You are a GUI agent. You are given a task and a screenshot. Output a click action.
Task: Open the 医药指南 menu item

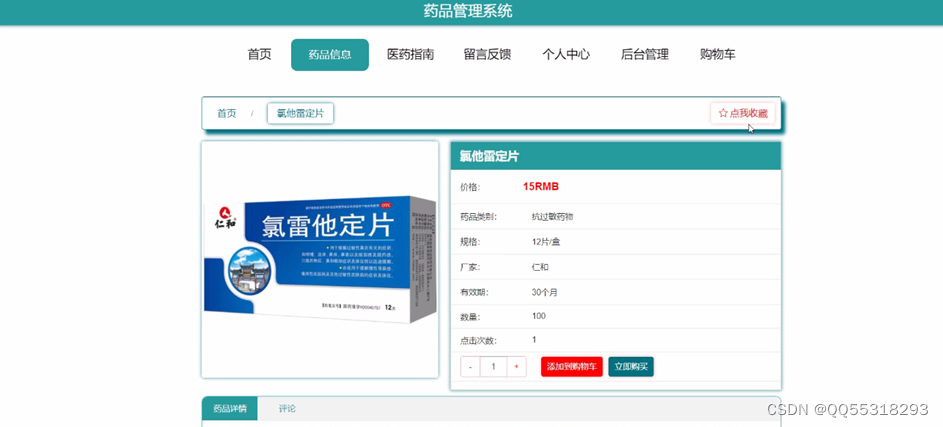[410, 55]
